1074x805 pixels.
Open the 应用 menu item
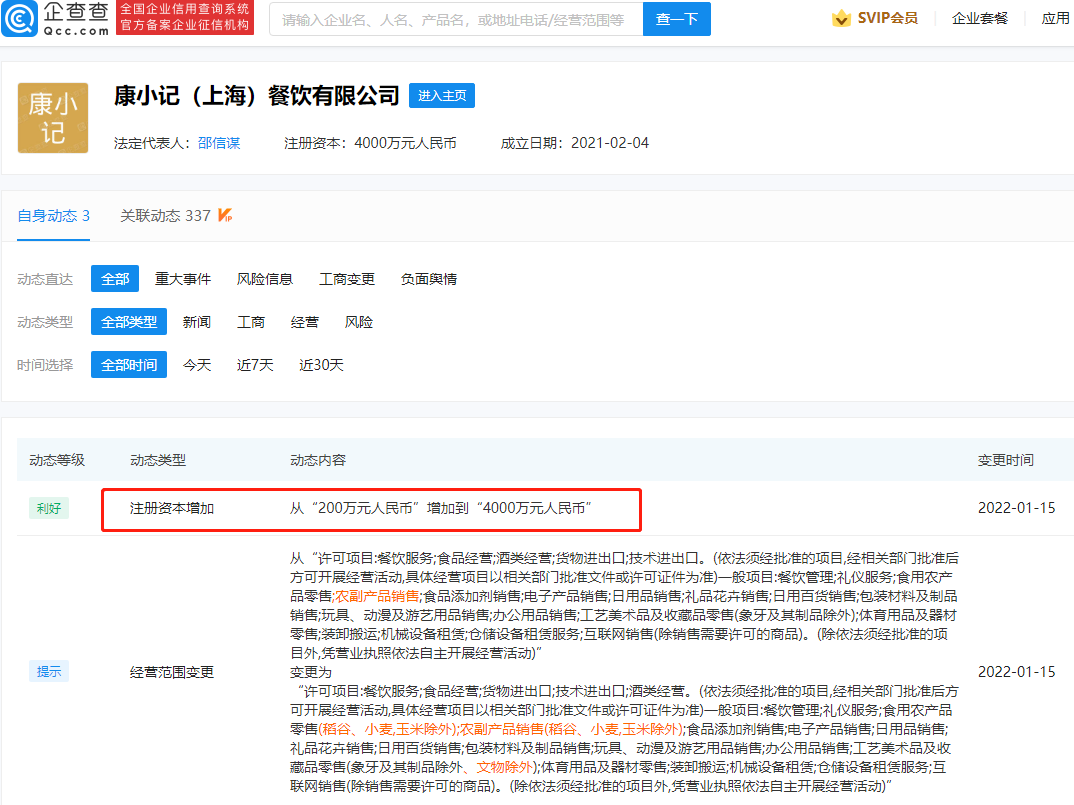click(1055, 18)
